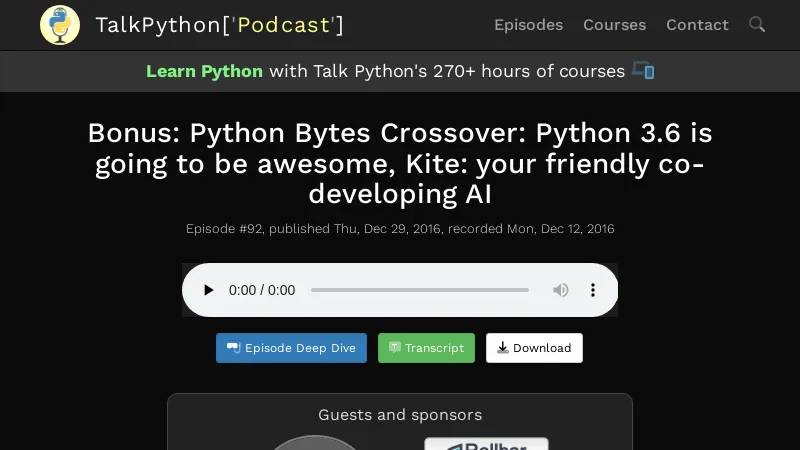Image resolution: width=800 pixels, height=450 pixels.
Task: Click the TalkPython['Podcast'] site title
Action: tap(219, 25)
